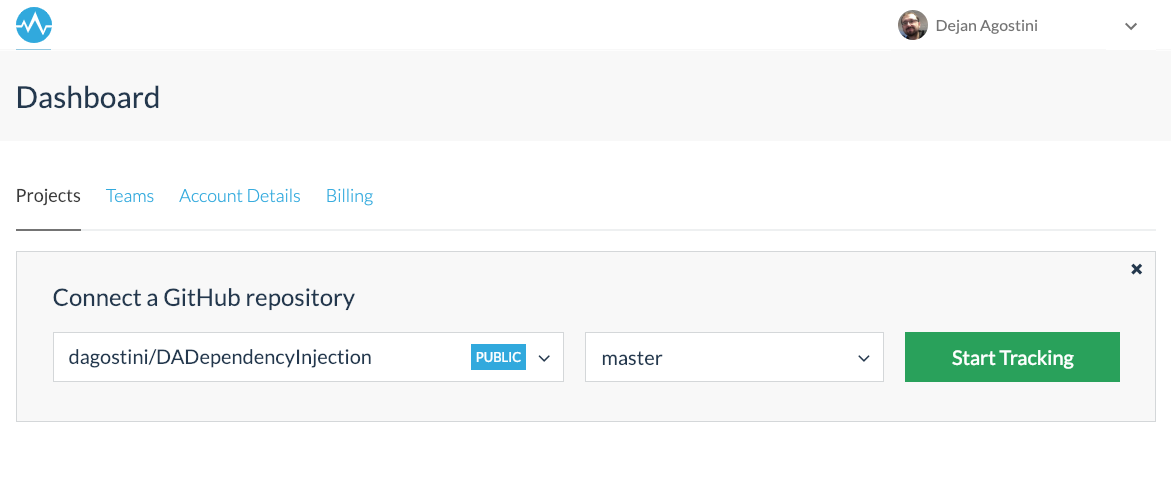Click the underline beneath the Projects tab
1171x489 pixels.
click(48, 230)
